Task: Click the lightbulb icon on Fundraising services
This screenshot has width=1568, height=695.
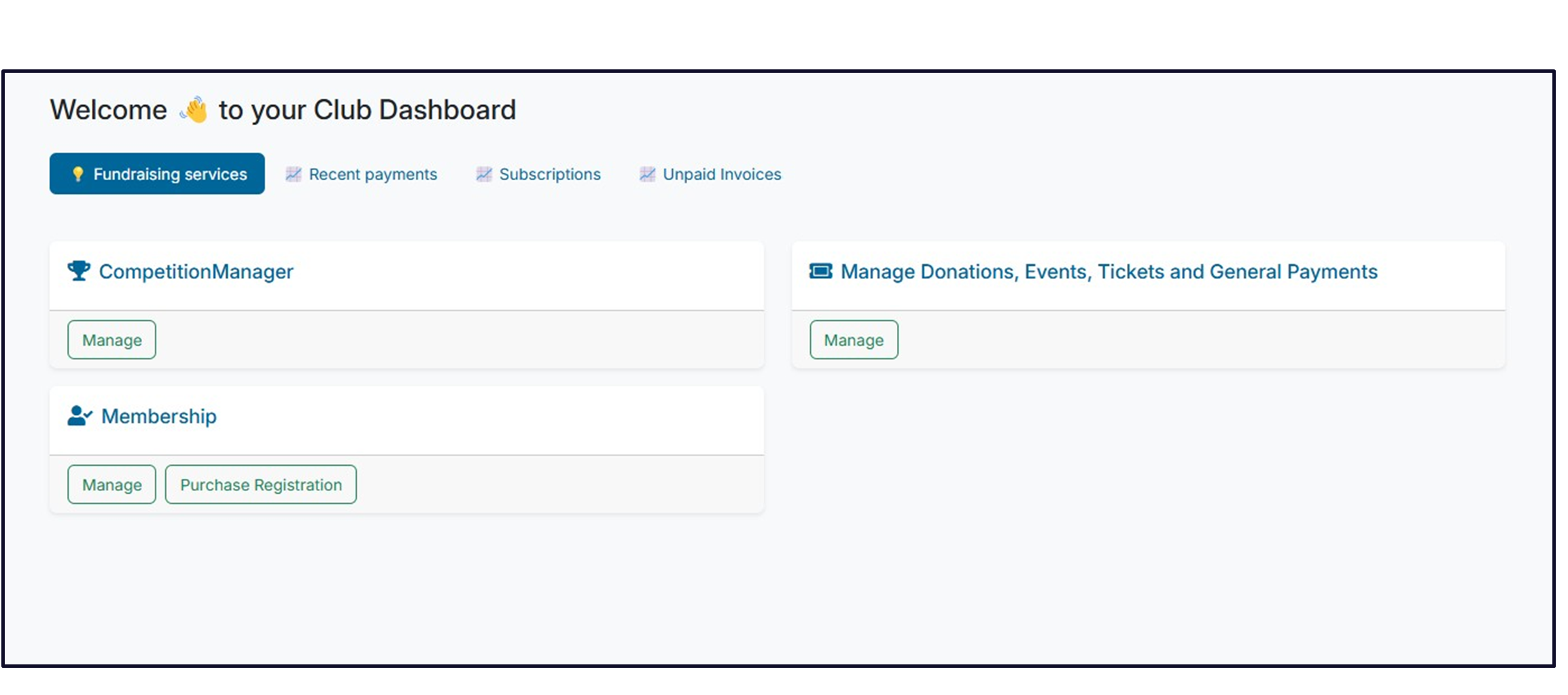Action: [78, 174]
